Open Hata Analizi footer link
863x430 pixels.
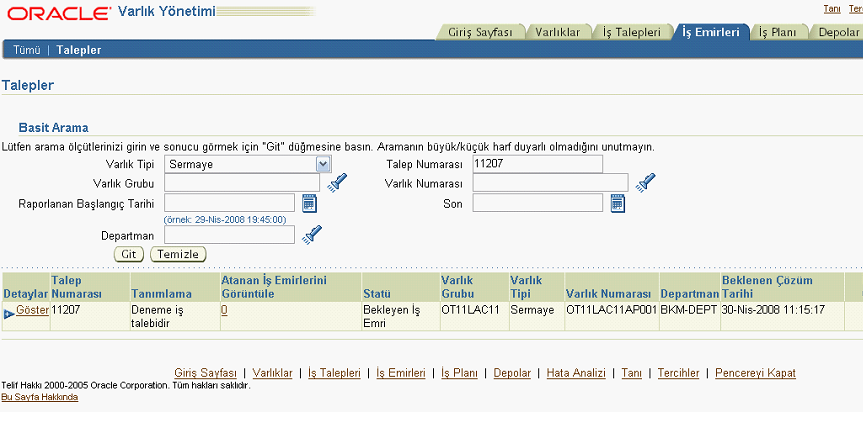tap(576, 373)
